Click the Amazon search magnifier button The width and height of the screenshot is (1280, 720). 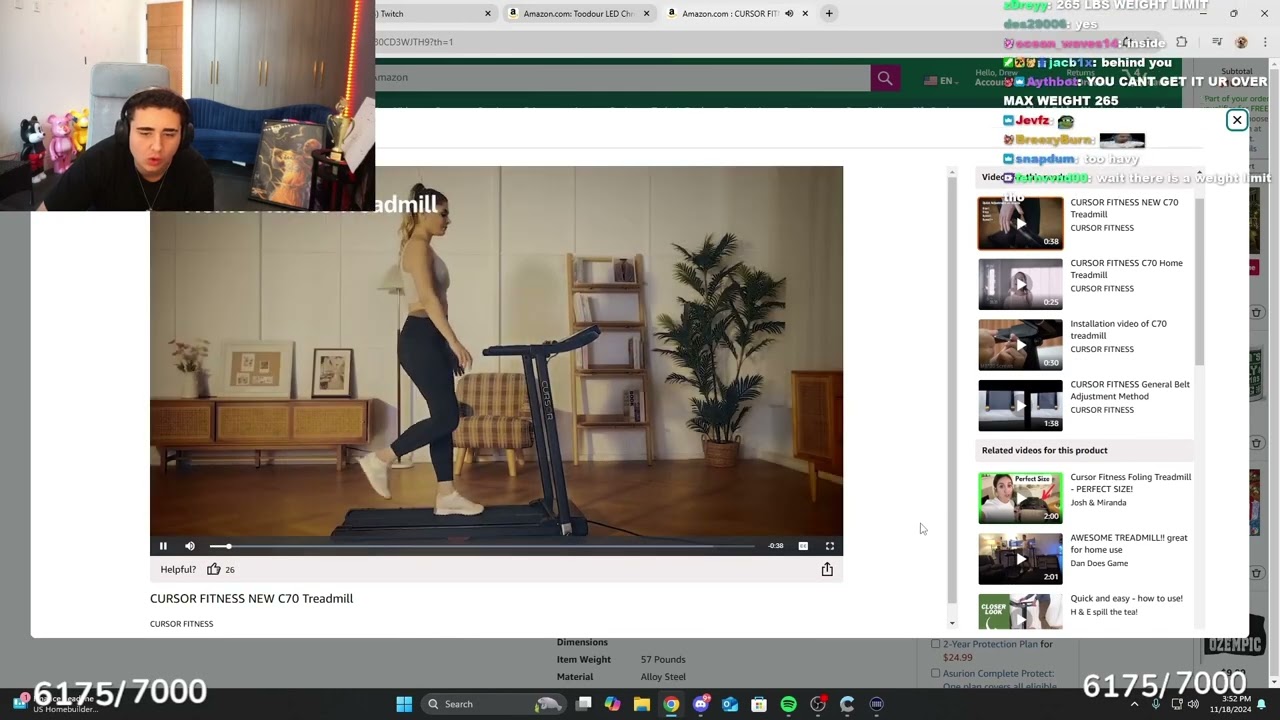[885, 78]
